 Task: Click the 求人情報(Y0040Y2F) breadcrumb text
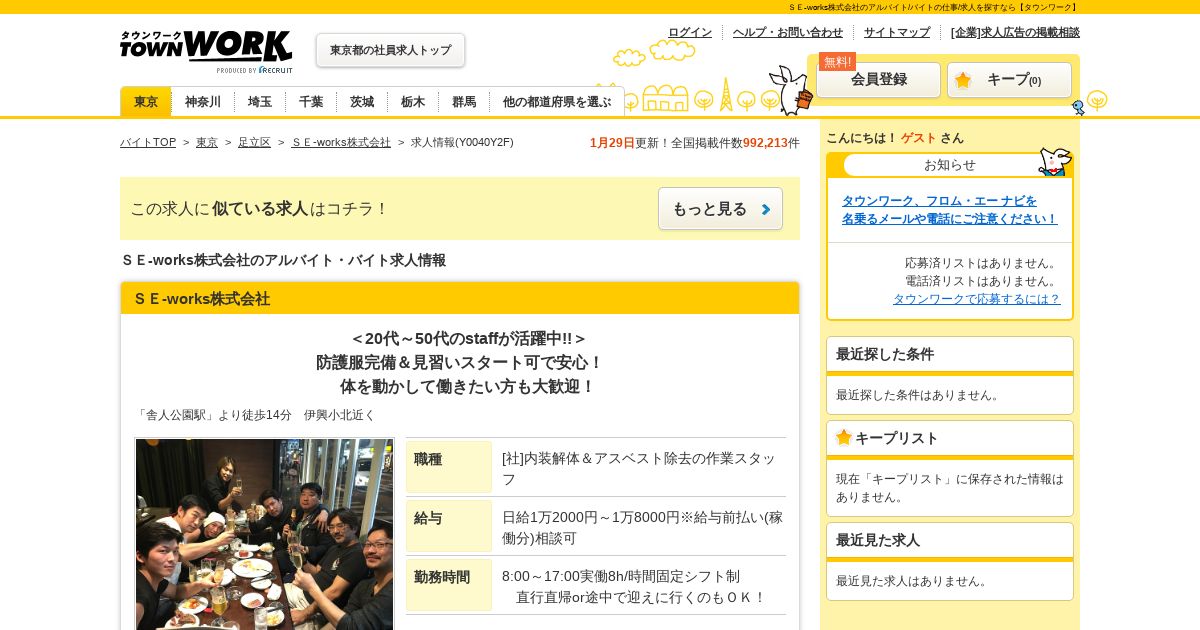(x=462, y=142)
